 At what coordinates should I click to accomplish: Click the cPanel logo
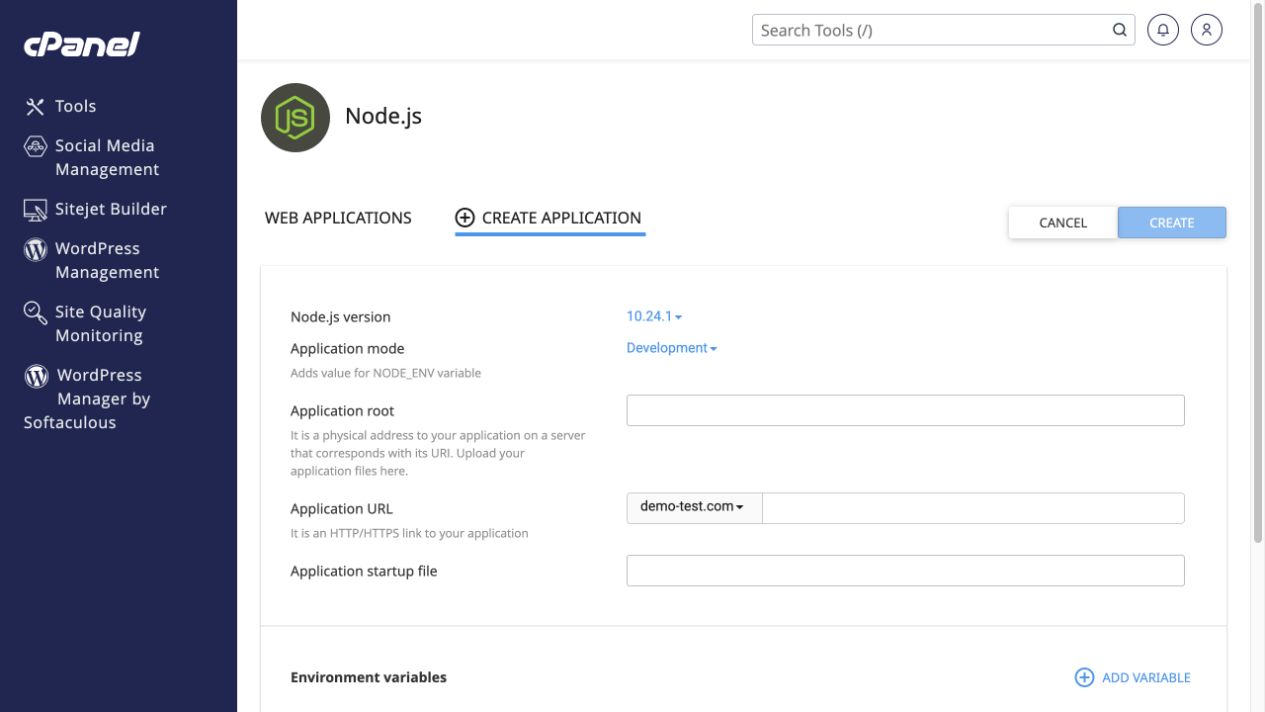(81, 45)
